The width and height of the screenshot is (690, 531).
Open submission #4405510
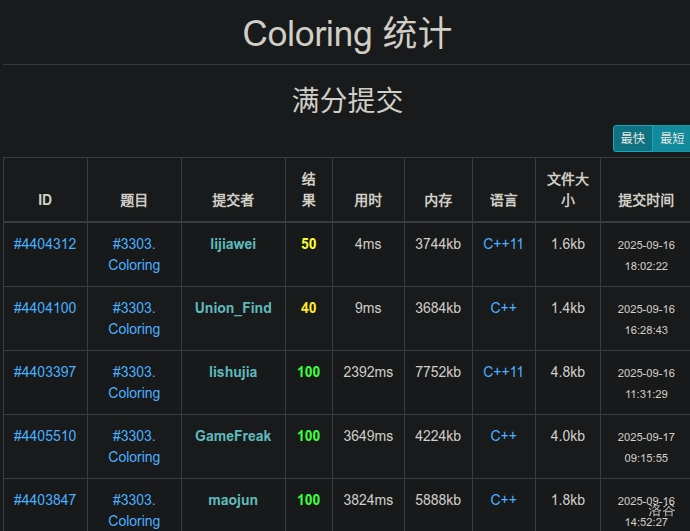[45, 436]
